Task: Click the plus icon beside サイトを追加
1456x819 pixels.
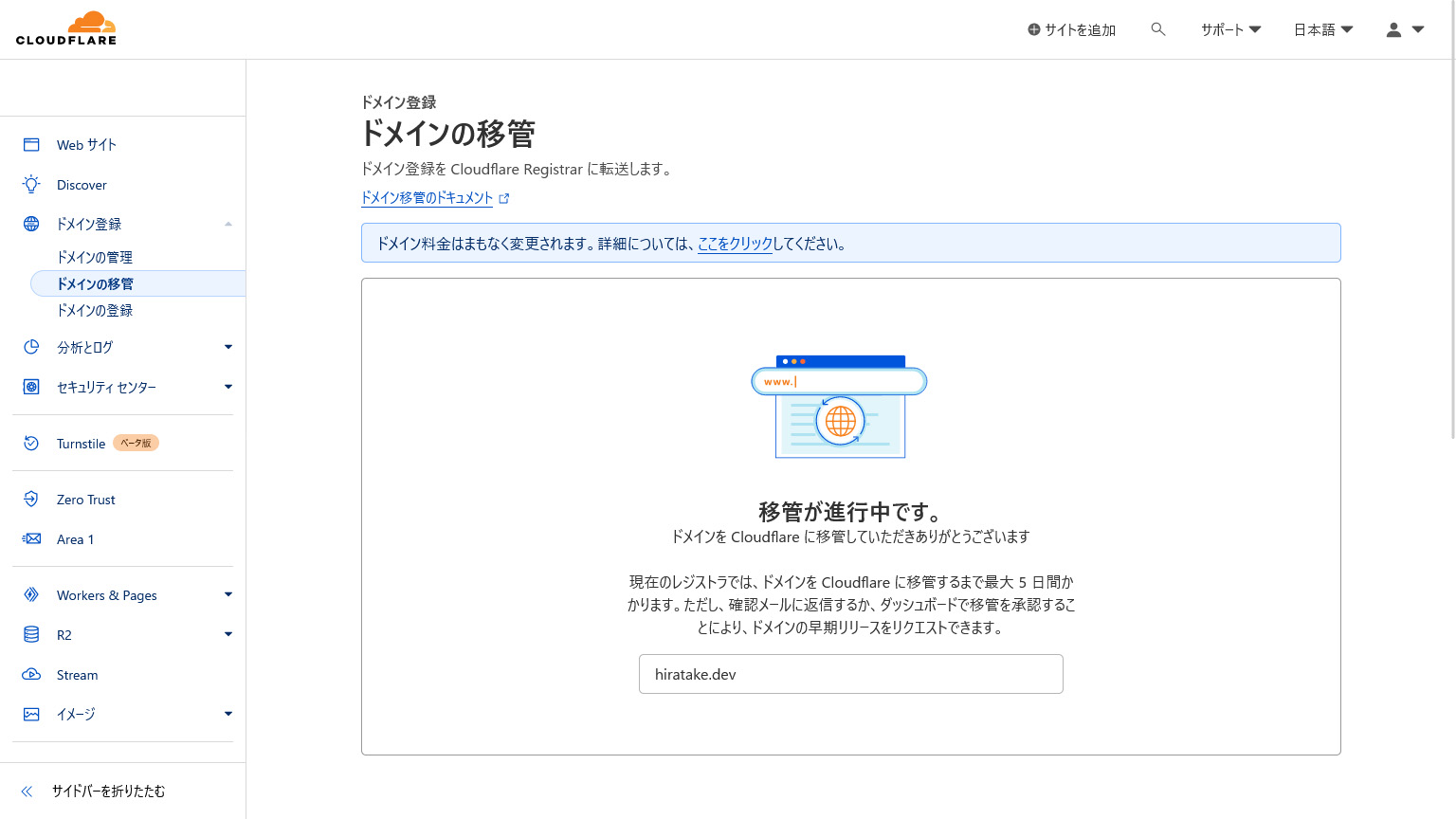Action: click(1034, 29)
